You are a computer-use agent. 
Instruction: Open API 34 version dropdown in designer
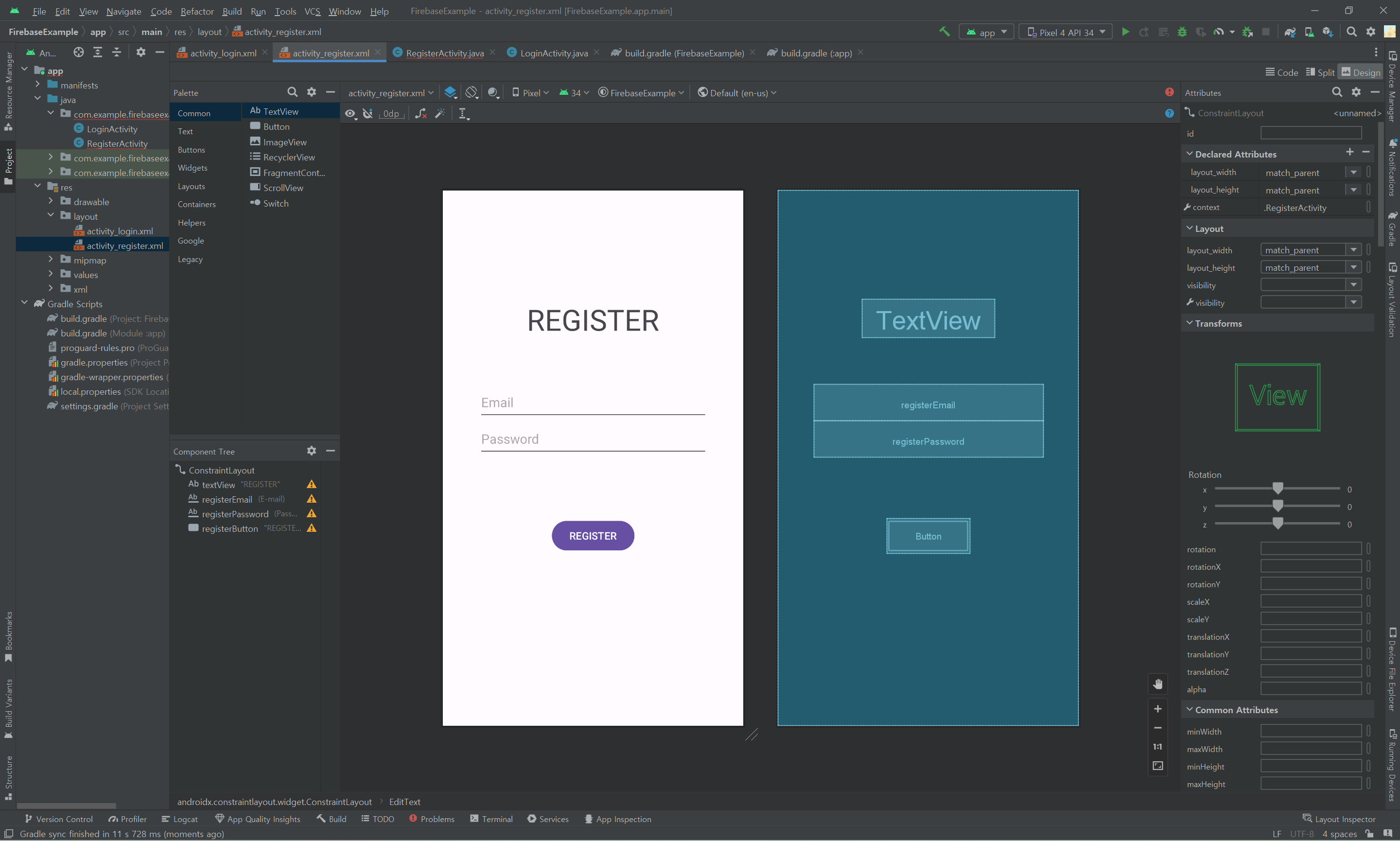pos(575,92)
